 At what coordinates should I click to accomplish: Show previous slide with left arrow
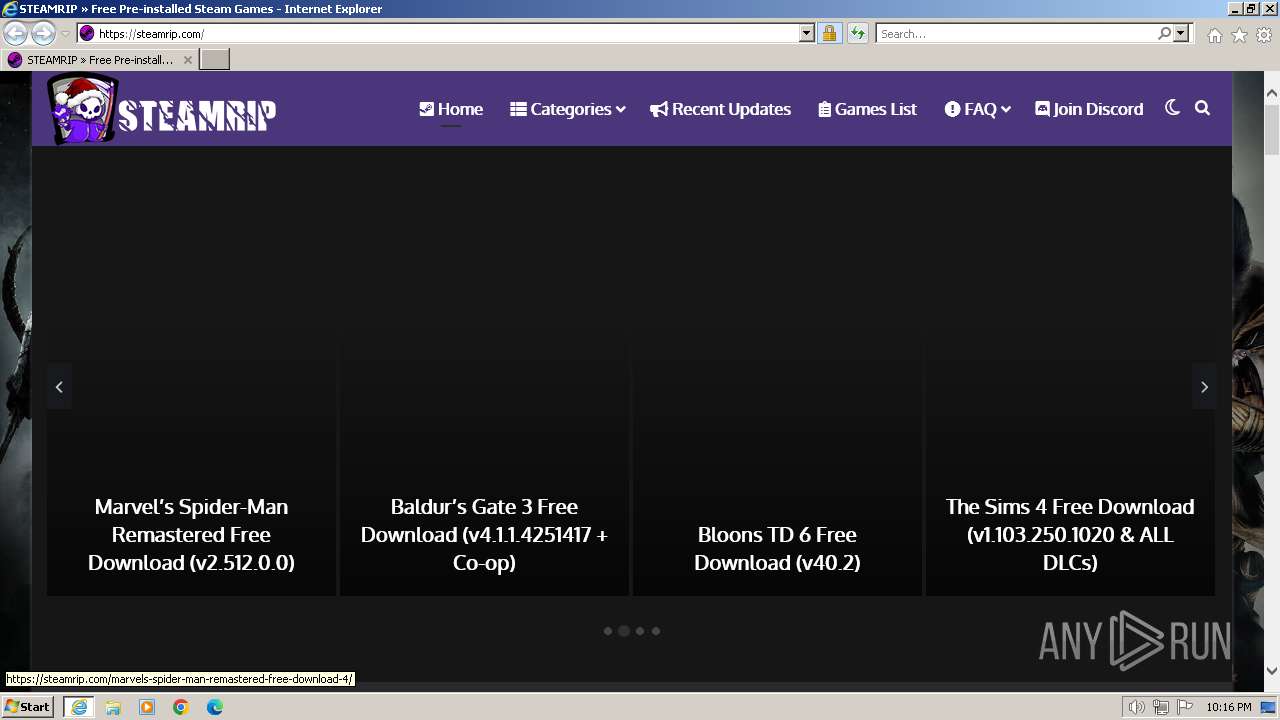[59, 387]
